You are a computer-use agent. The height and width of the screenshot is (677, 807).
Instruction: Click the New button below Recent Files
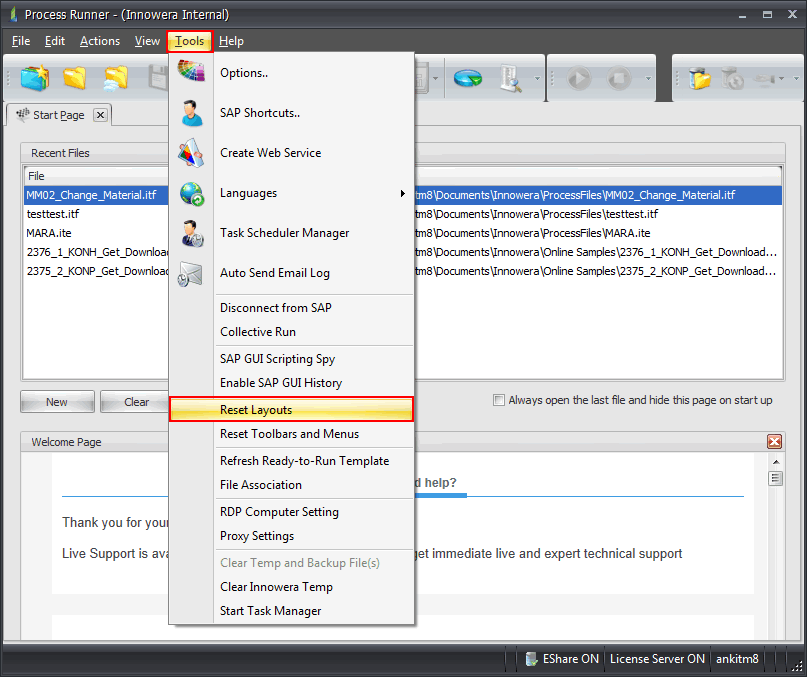57,401
